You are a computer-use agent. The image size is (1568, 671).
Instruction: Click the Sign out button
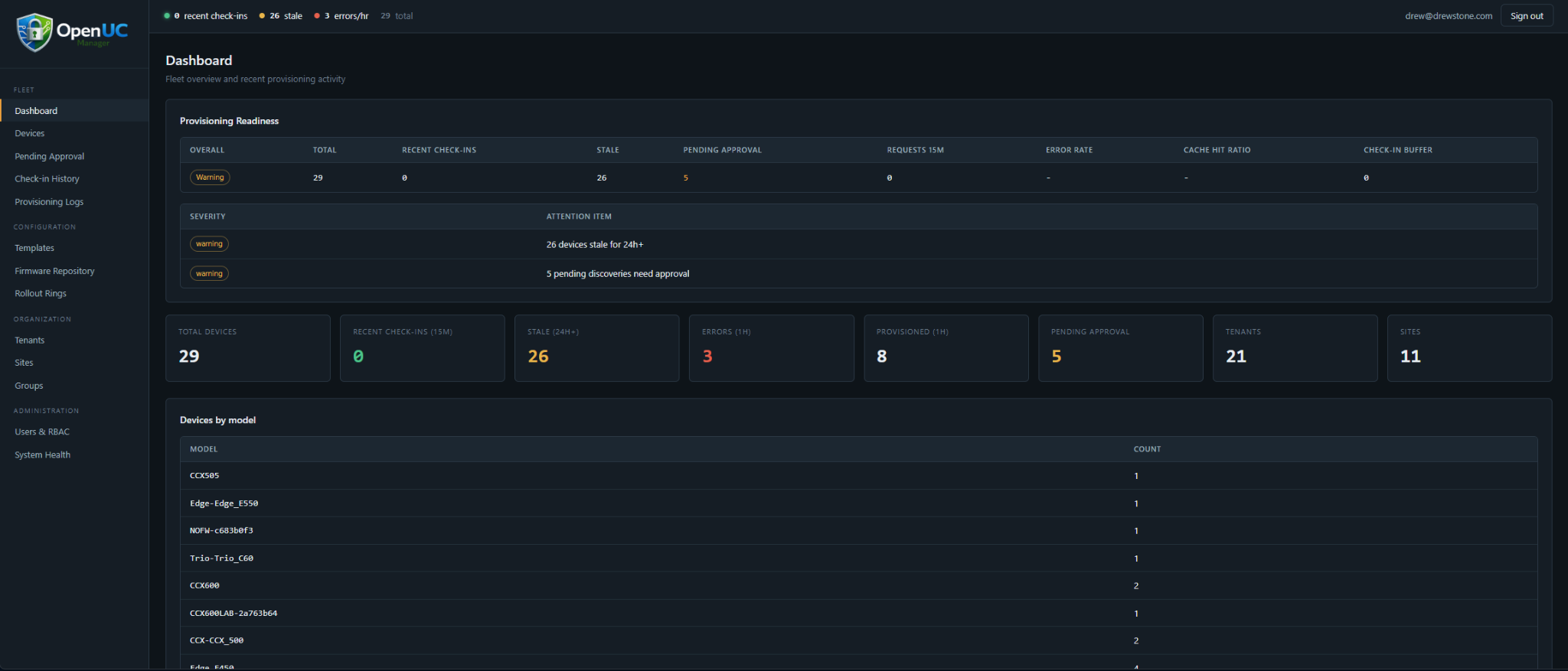[x=1527, y=16]
